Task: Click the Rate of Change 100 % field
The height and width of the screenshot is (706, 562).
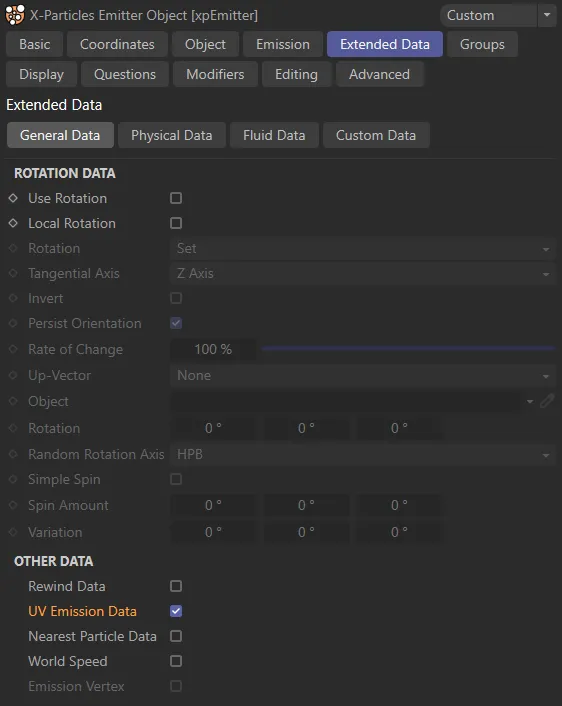Action: pyautogui.click(x=213, y=349)
